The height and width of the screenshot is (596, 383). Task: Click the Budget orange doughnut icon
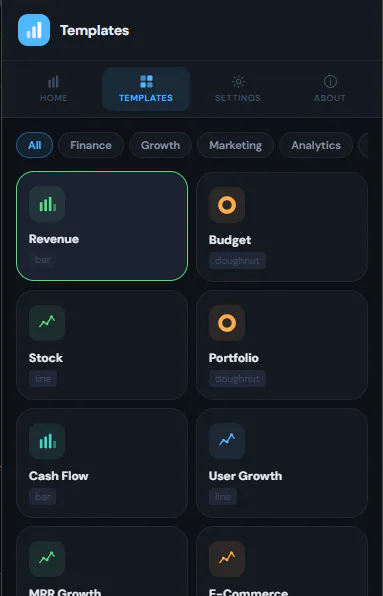(x=227, y=205)
